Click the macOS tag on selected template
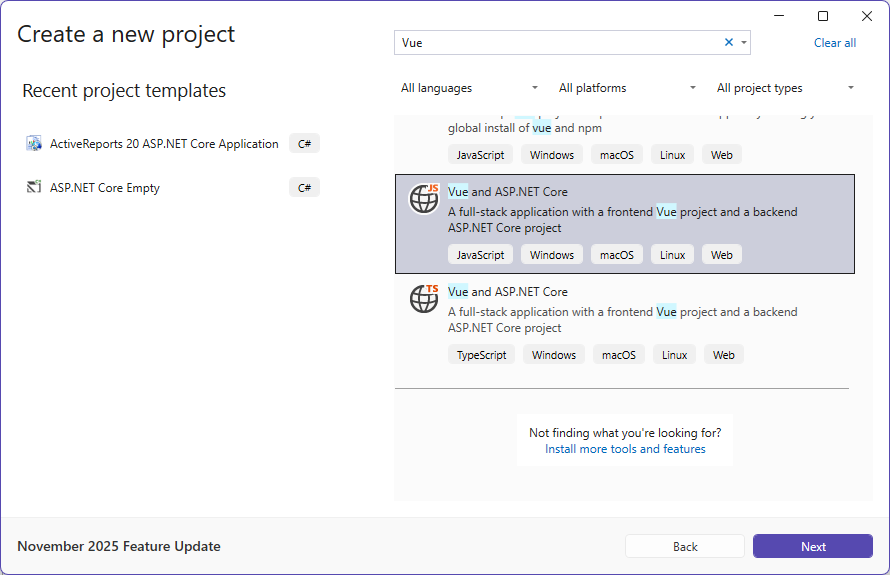The width and height of the screenshot is (890, 575). pos(616,255)
